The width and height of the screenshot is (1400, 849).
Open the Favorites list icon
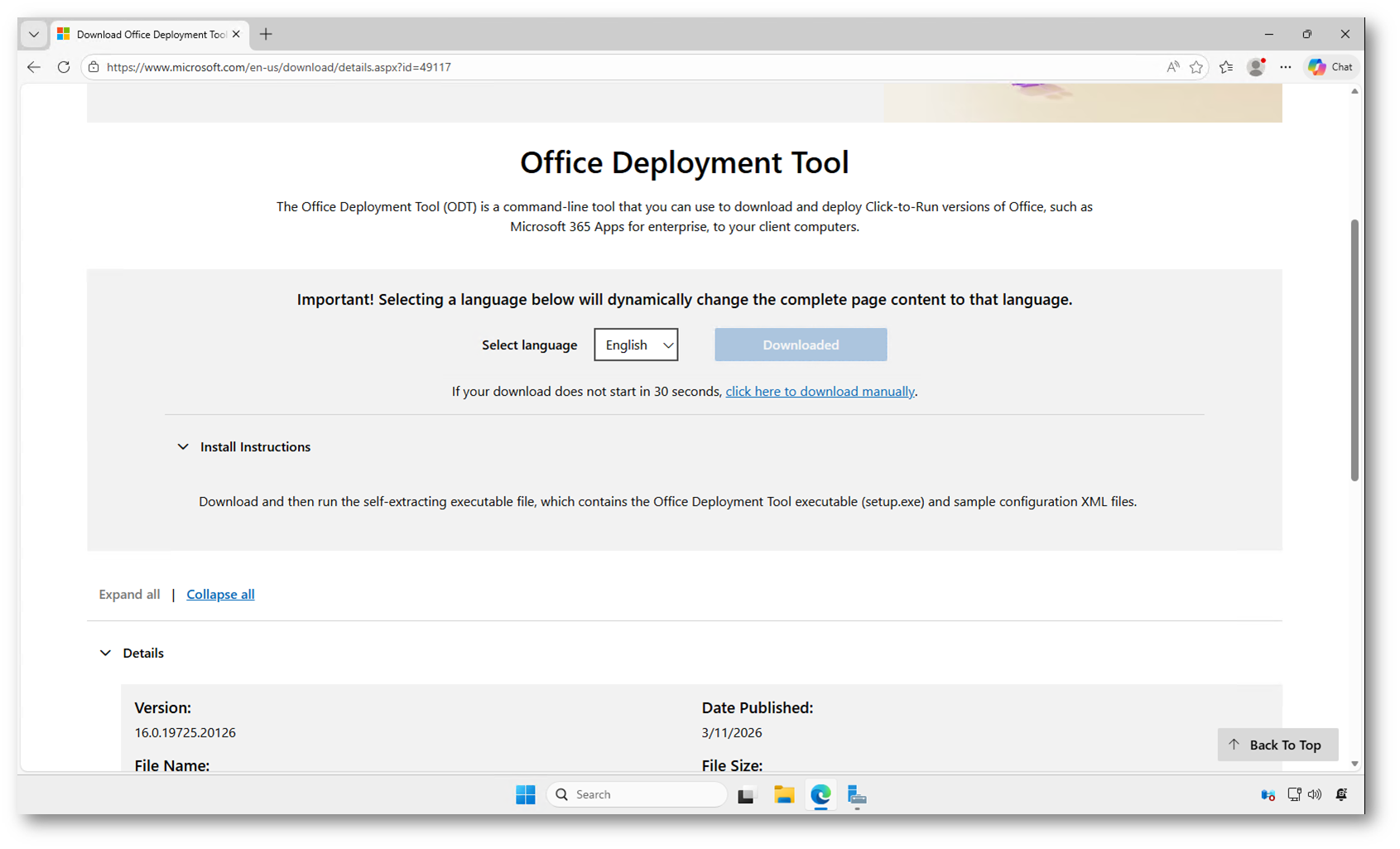pyautogui.click(x=1226, y=67)
